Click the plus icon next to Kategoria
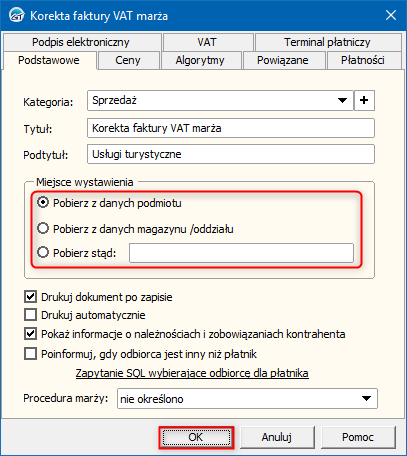Viewport: 407px width, 456px height. click(364, 100)
